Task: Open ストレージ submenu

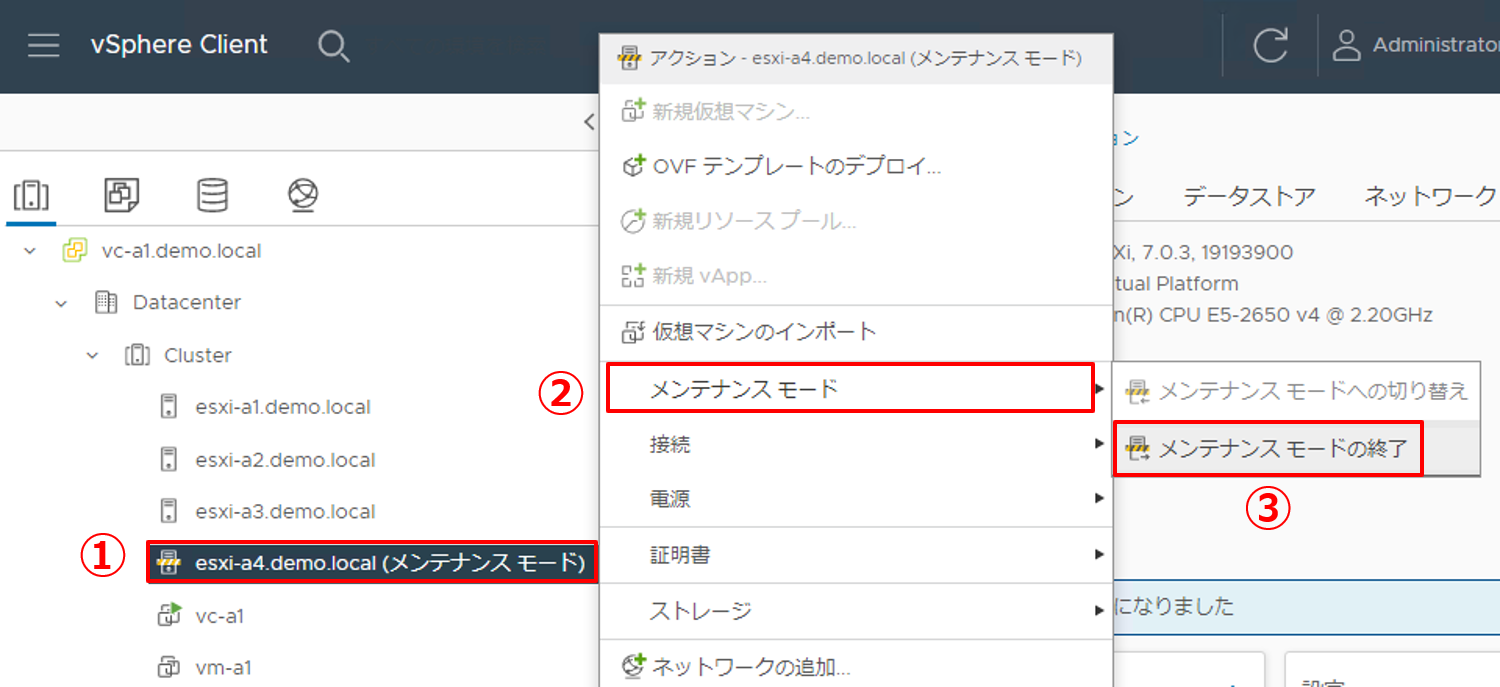Action: click(x=856, y=610)
